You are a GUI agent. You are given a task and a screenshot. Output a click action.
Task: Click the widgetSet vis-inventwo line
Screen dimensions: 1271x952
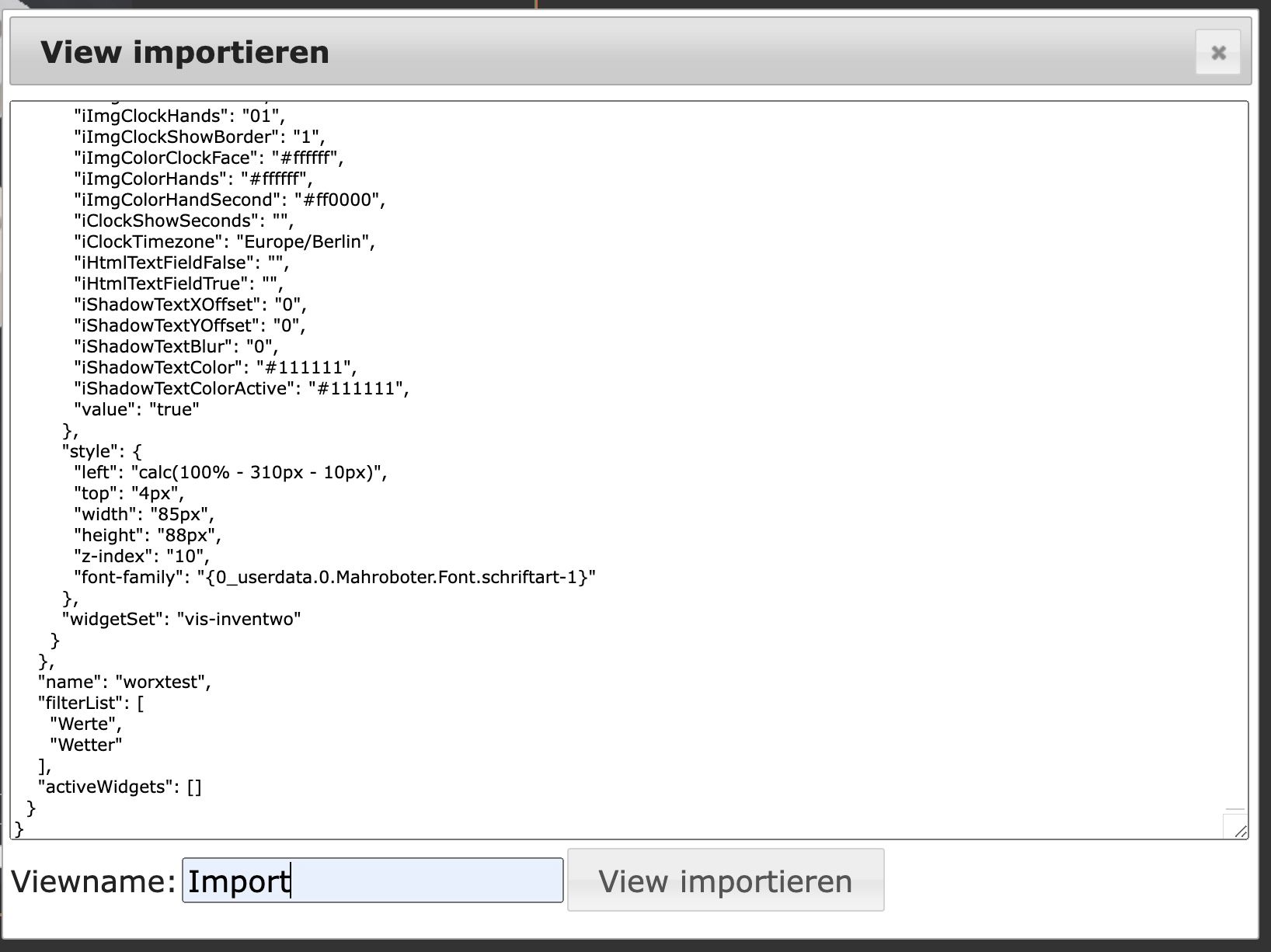[181, 620]
